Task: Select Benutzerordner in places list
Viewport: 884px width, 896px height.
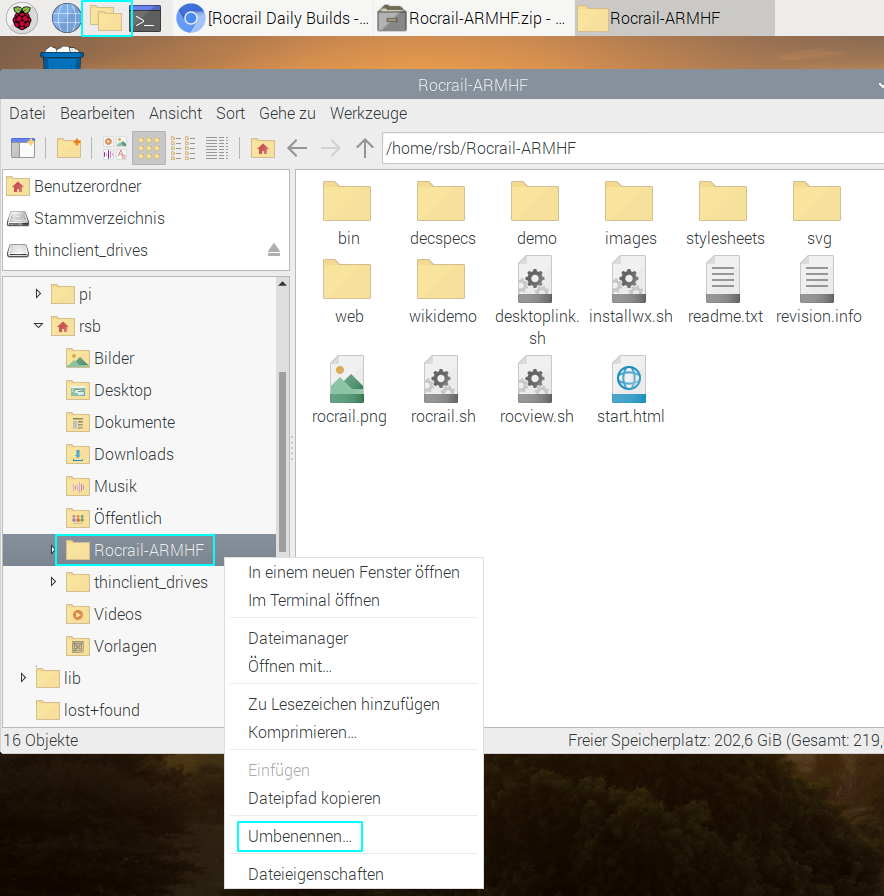Action: click(87, 186)
